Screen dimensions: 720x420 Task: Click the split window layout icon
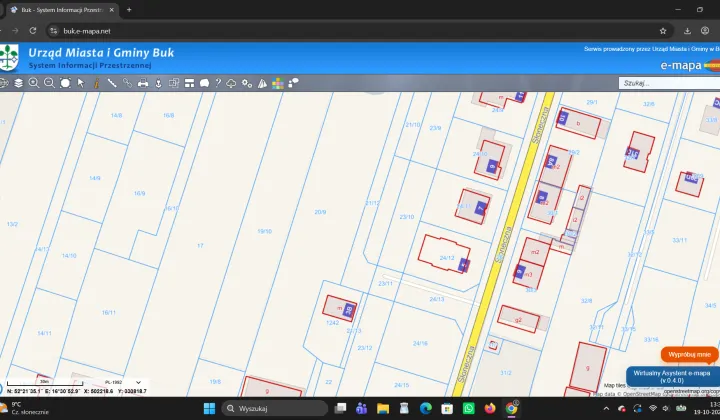point(189,83)
